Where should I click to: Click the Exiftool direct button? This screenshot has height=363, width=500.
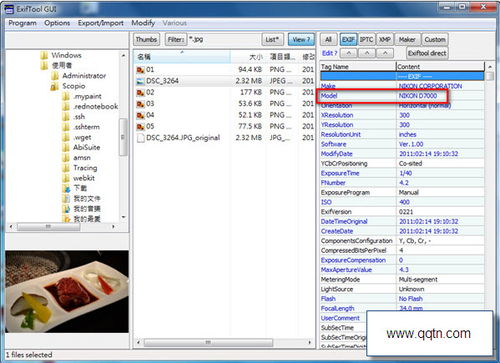coord(427,53)
